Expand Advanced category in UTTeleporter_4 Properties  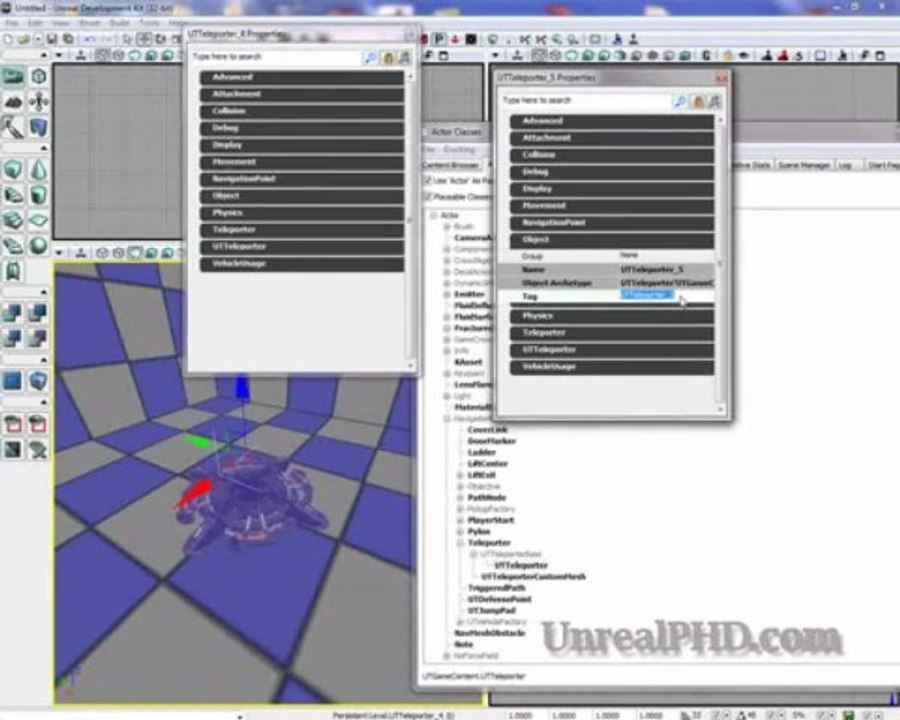pos(301,78)
